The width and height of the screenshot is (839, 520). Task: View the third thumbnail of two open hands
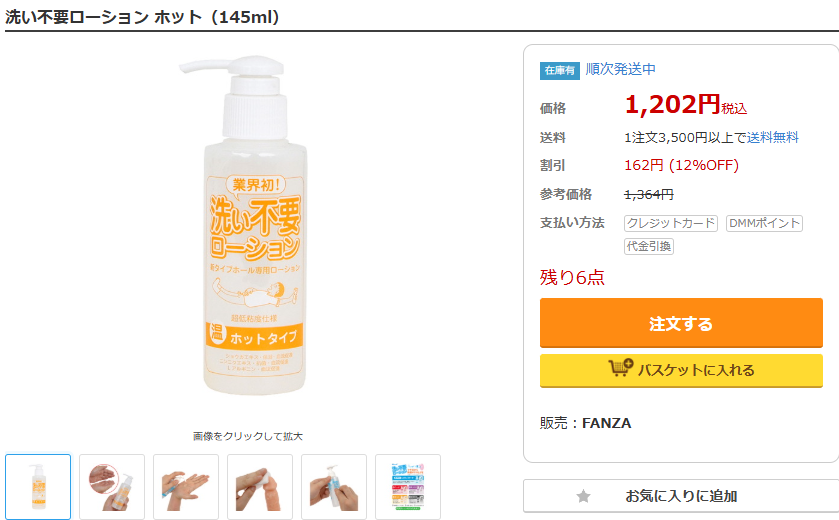[x=186, y=487]
